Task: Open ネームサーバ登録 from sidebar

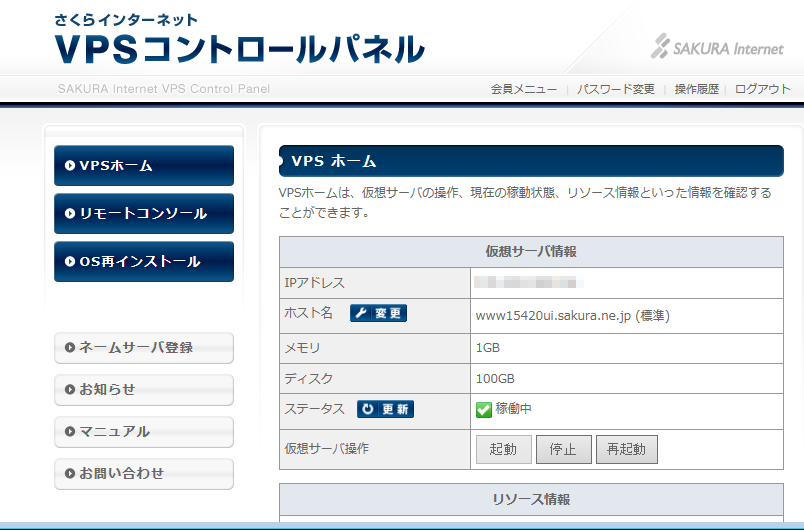Action: tap(144, 348)
